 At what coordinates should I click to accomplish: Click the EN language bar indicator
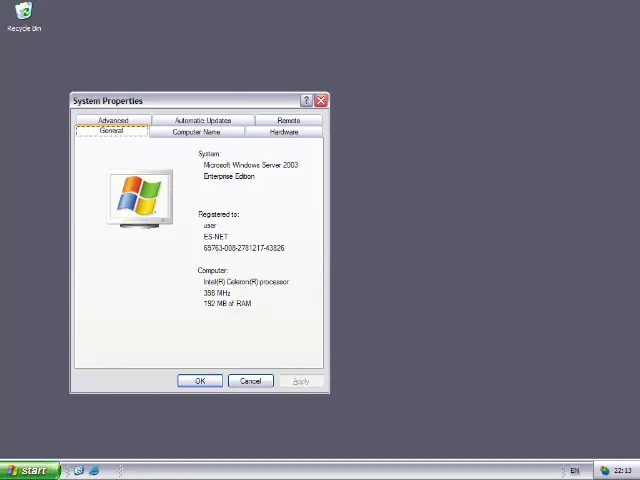(x=575, y=471)
